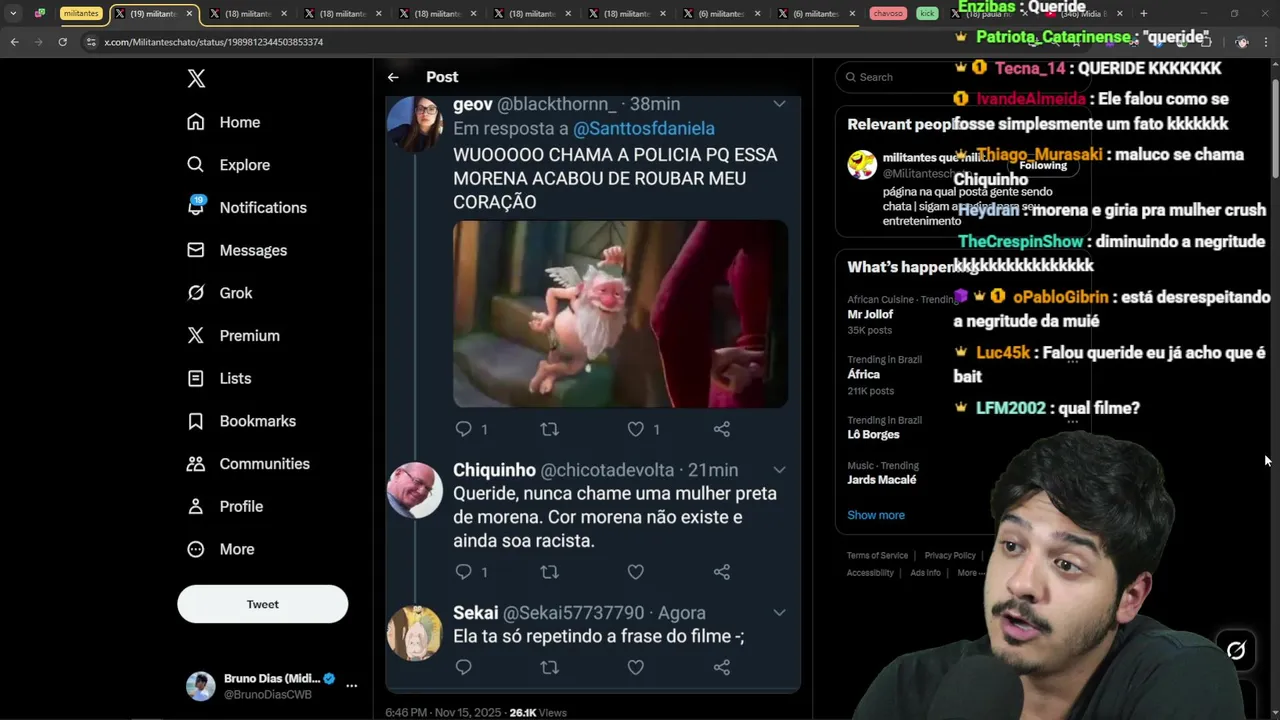Open the gnome GIF in geov's post
The height and width of the screenshot is (720, 1280).
coord(620,314)
